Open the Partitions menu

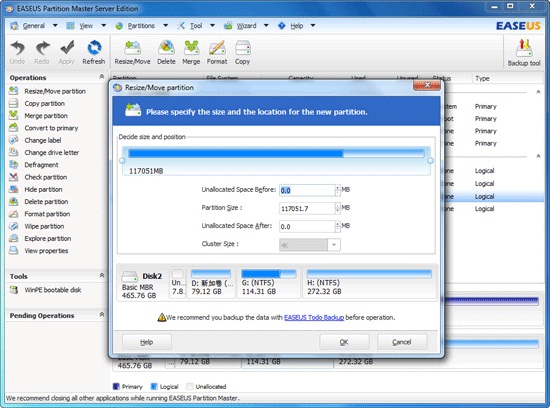pyautogui.click(x=141, y=26)
